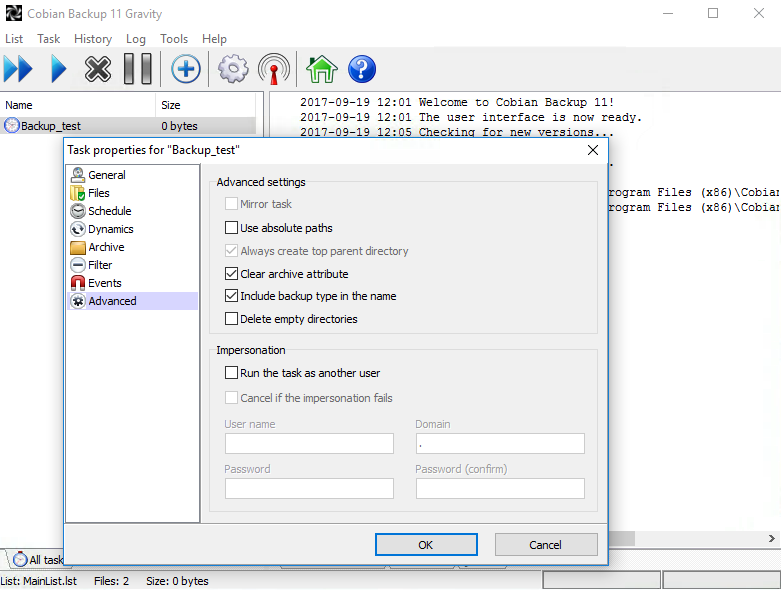The height and width of the screenshot is (590, 781).
Task: Switch to the Dynamics page
Action: point(111,229)
